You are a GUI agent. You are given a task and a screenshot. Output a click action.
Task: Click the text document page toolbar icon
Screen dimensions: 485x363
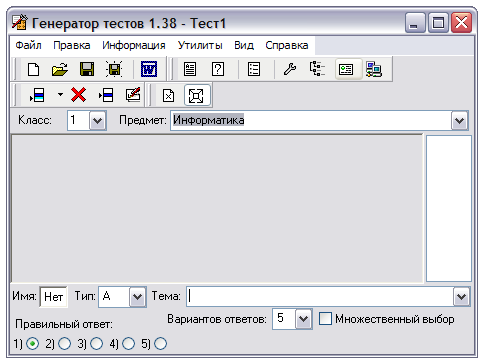point(190,70)
